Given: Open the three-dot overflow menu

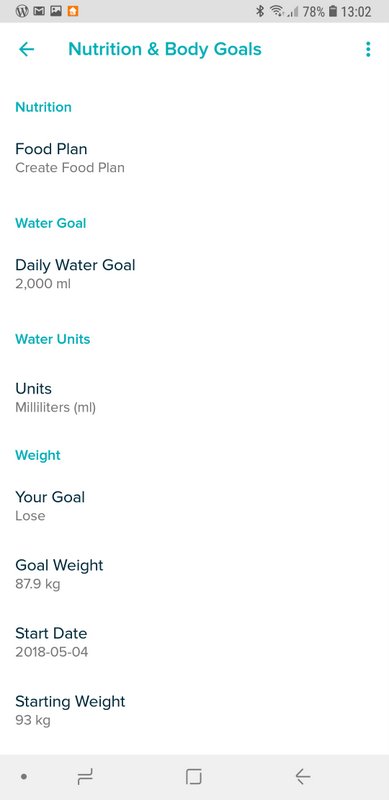Looking at the screenshot, I should click(x=368, y=49).
